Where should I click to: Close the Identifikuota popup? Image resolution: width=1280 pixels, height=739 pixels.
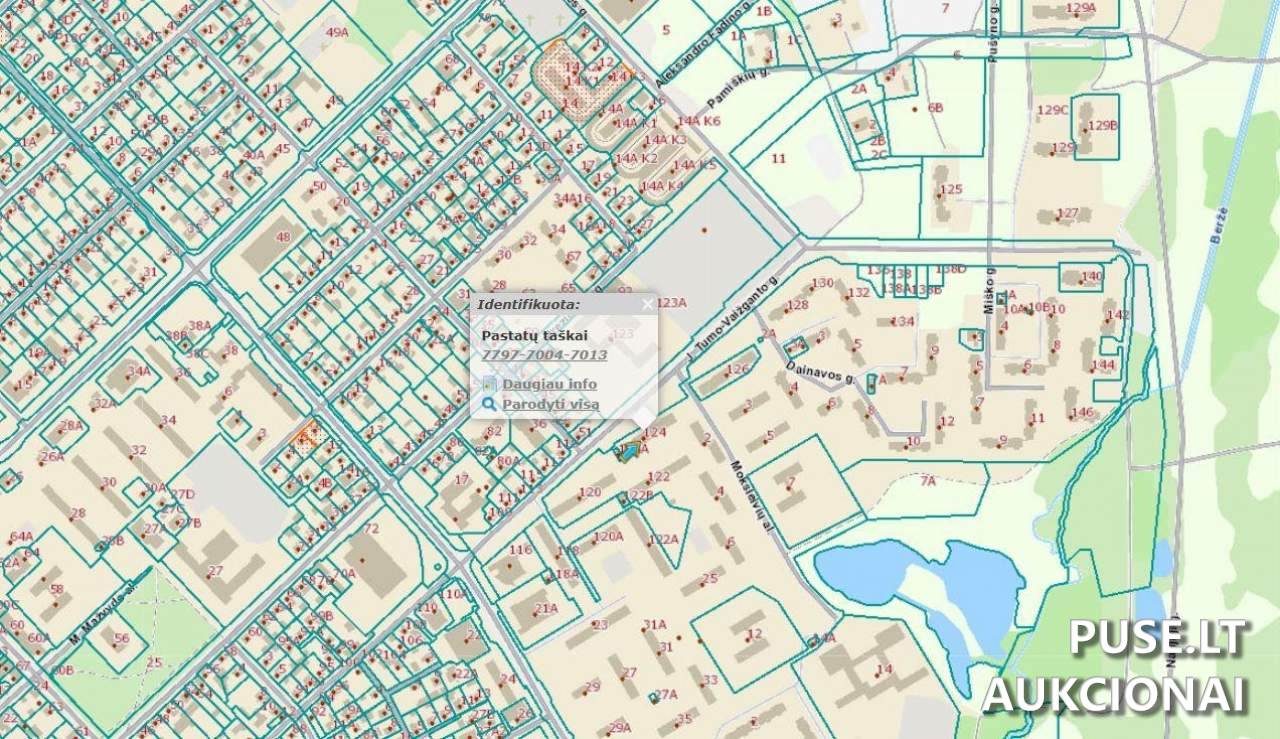pyautogui.click(x=647, y=304)
